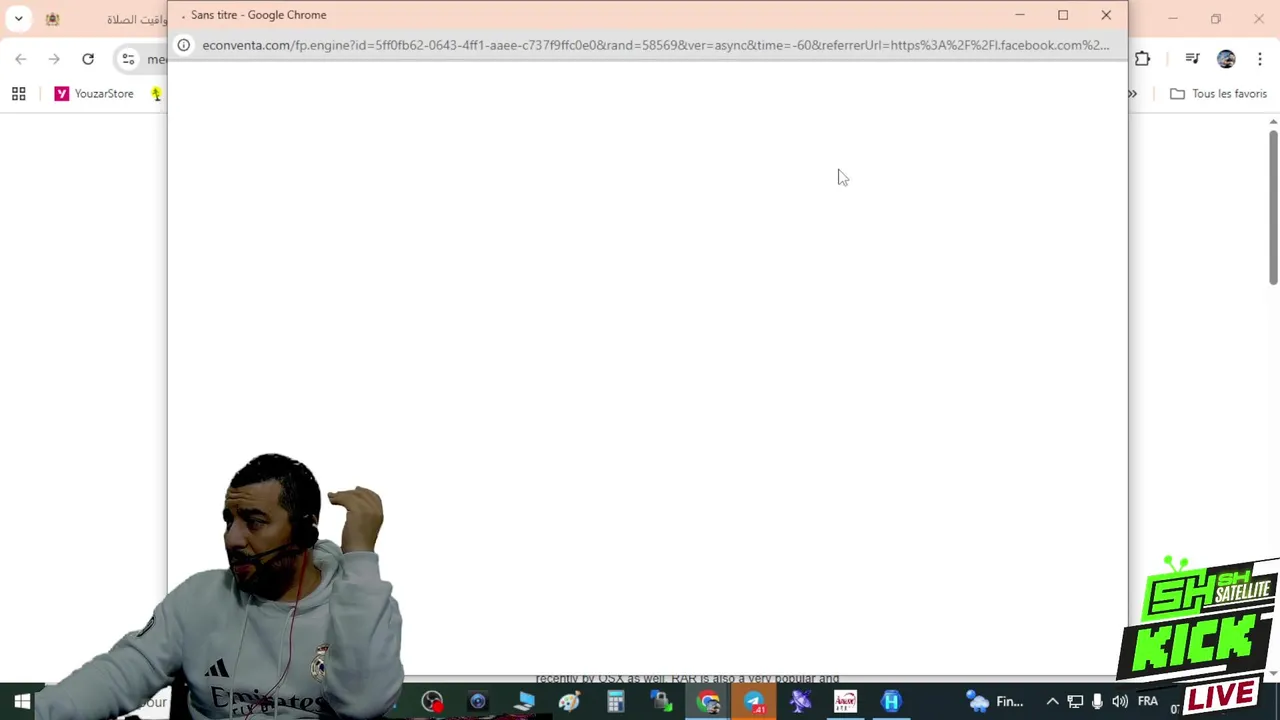The image size is (1280, 720).
Task: Open the blue computer app in taskbar
Action: [524, 702]
